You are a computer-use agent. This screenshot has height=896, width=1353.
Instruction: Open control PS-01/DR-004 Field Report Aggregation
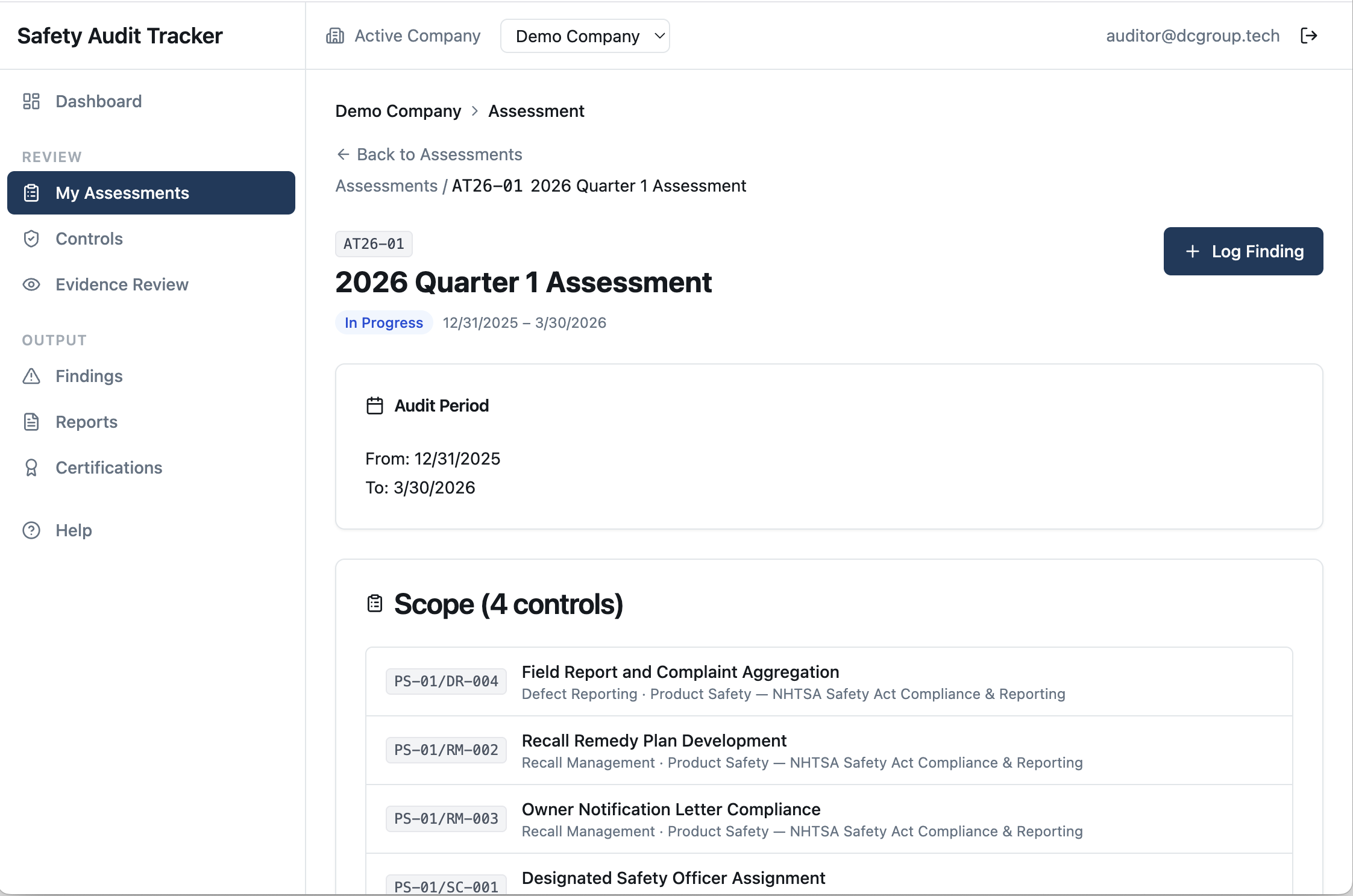(680, 672)
